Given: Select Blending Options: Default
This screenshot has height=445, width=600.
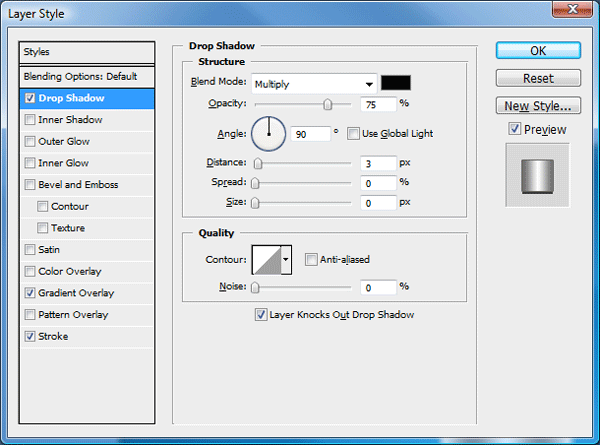Looking at the screenshot, I should click(87, 77).
